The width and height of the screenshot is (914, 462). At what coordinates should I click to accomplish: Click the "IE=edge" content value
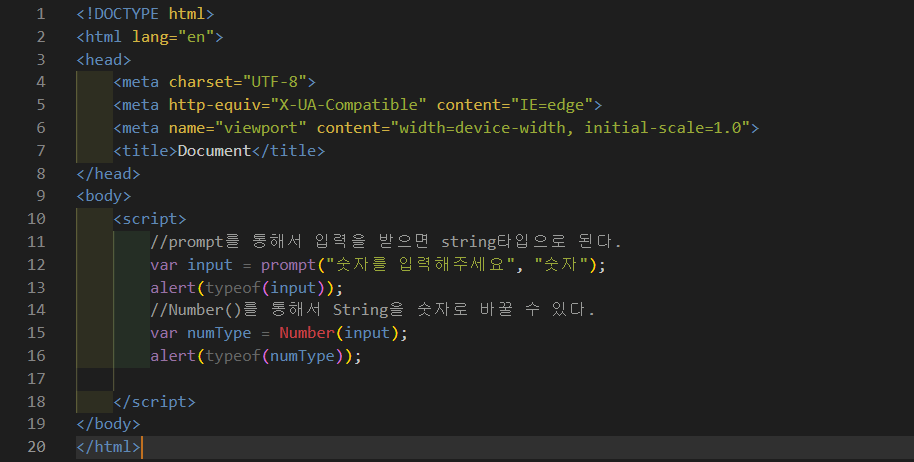[x=552, y=105]
